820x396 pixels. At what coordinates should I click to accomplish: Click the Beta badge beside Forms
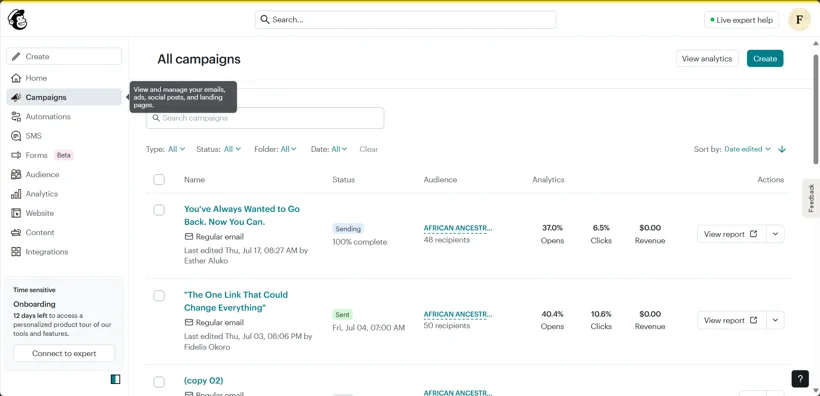click(x=64, y=155)
